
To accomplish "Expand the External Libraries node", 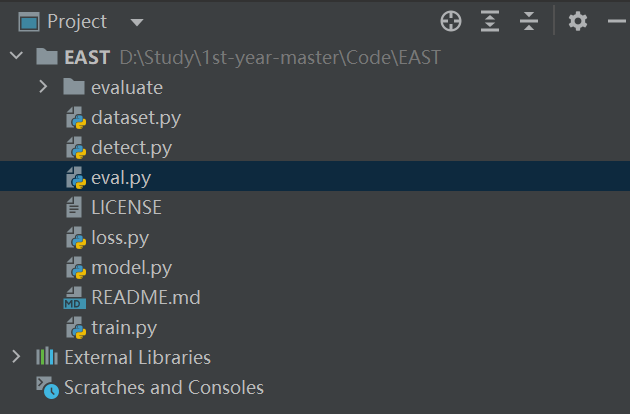I will coord(16,357).
